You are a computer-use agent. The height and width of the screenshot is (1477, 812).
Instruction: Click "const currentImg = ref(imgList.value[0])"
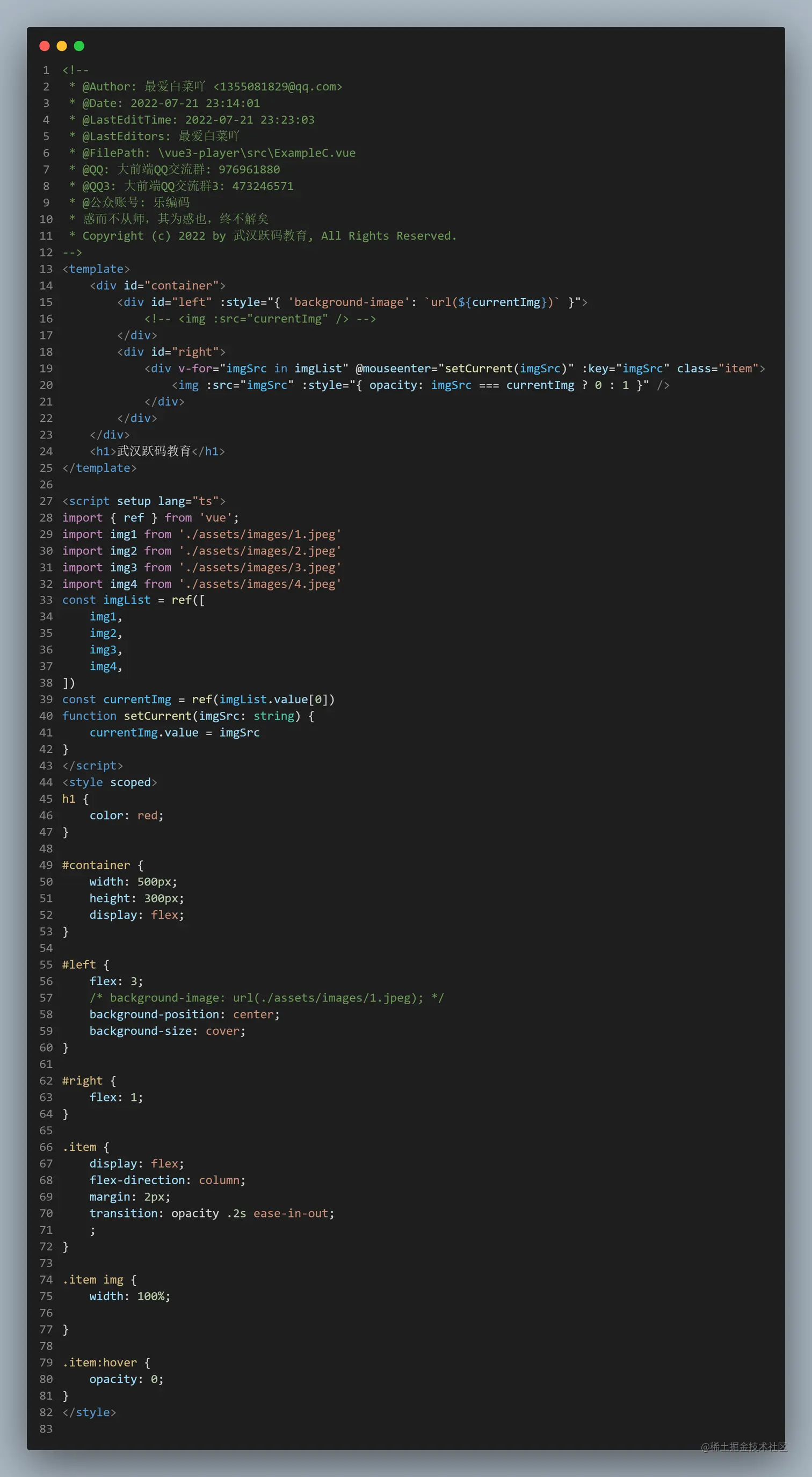coord(198,700)
